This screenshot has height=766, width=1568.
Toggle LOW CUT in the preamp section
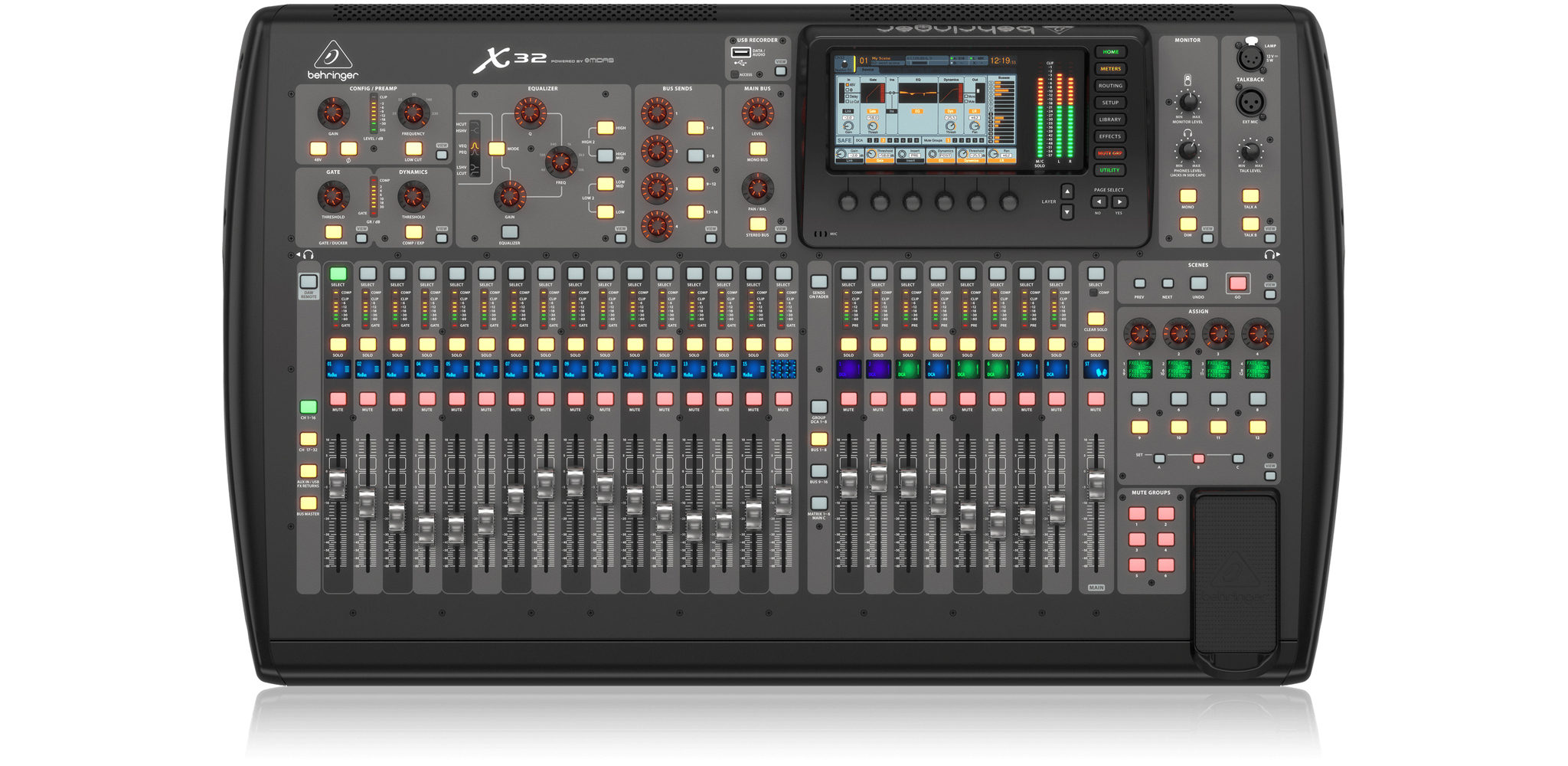pos(413,149)
